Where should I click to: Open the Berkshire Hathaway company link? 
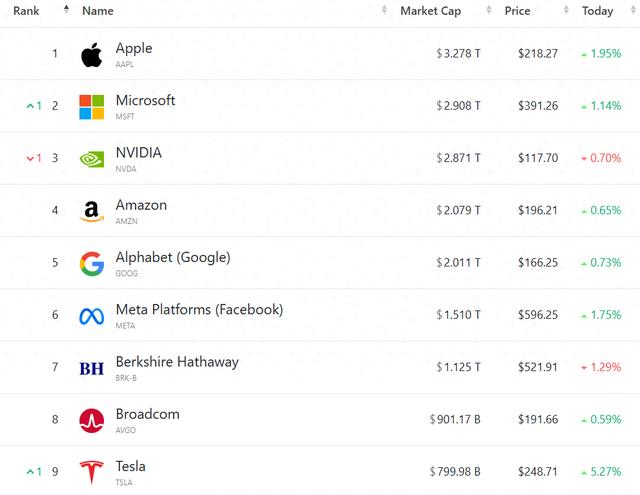pyautogui.click(x=177, y=362)
